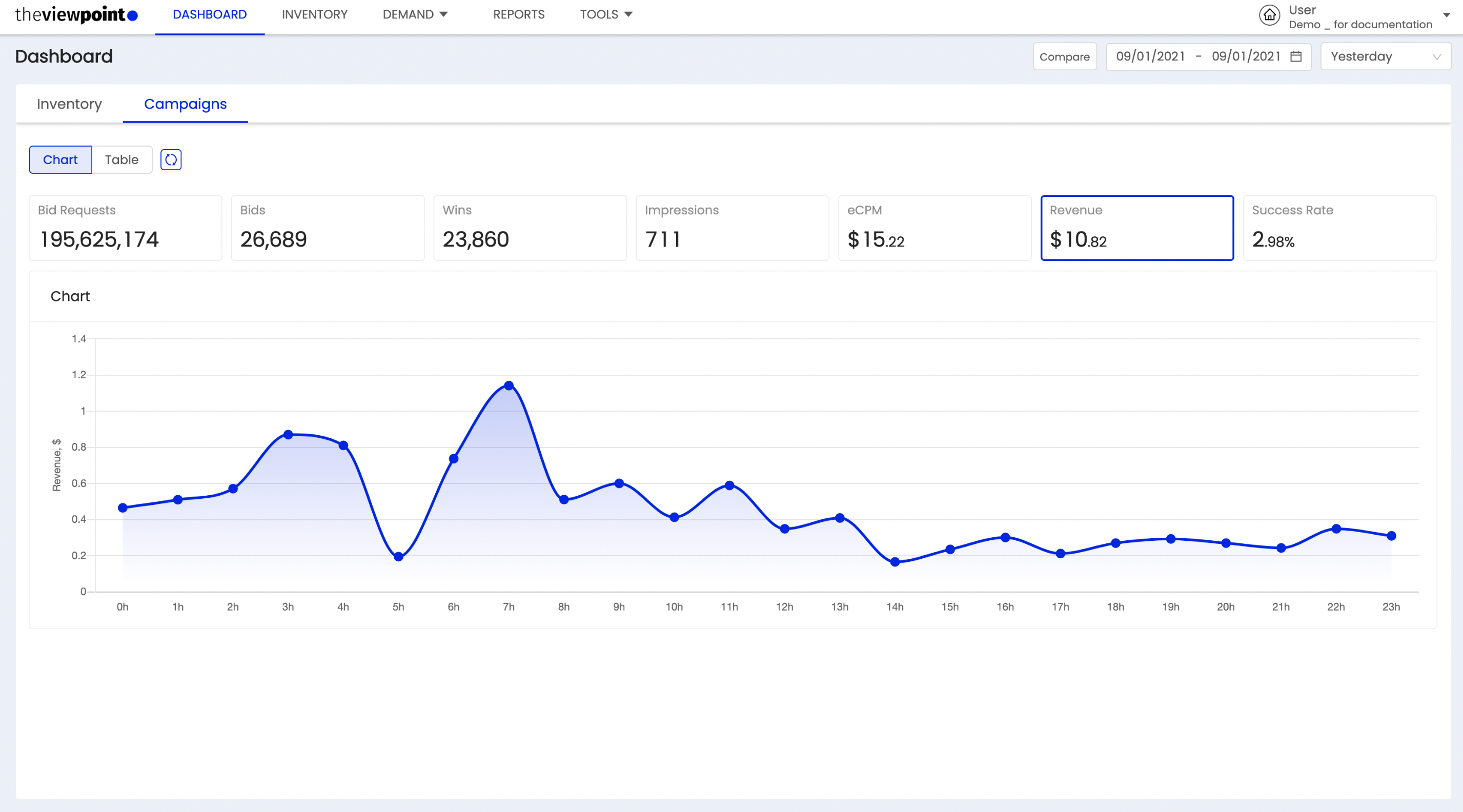Click the start date 09/01/2021 field
This screenshot has width=1463, height=812.
coord(1150,56)
